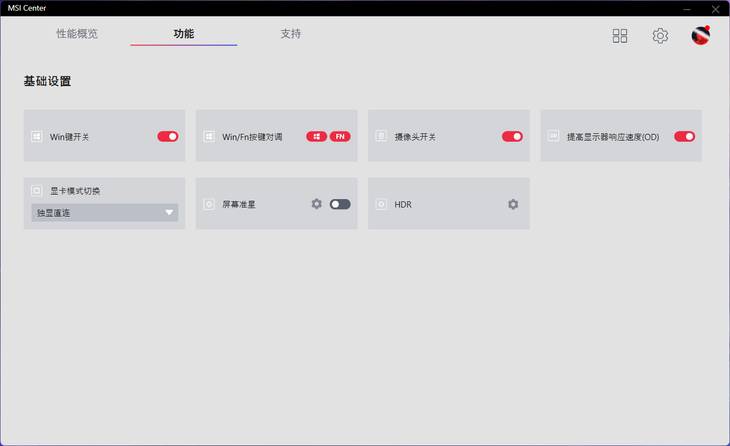The image size is (730, 446).
Task: Click the 摄像头开关 camera icon
Action: point(381,136)
